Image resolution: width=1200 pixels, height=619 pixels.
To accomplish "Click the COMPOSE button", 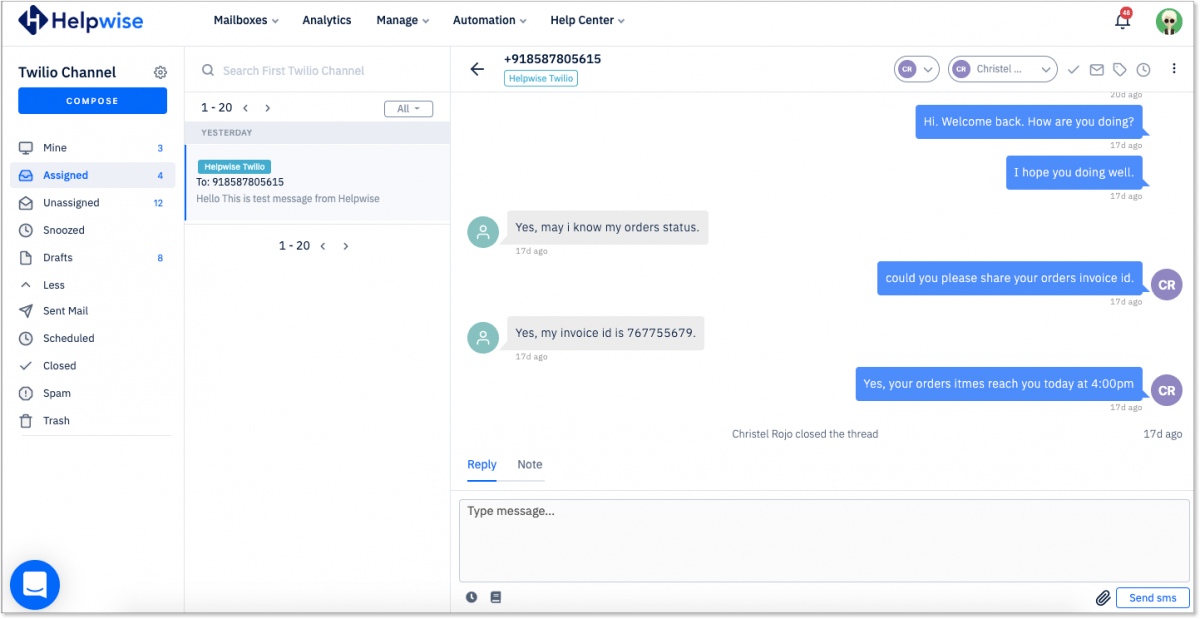I will point(92,101).
